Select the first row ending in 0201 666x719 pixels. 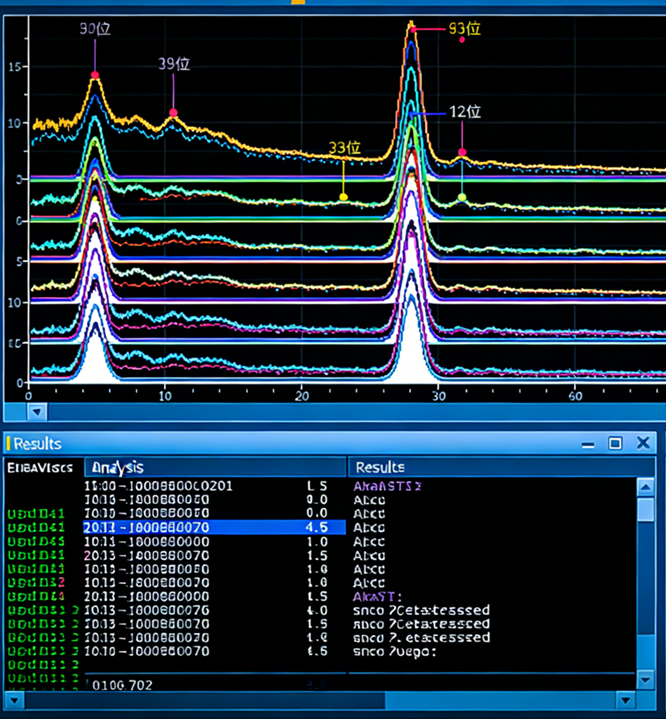coord(158,486)
